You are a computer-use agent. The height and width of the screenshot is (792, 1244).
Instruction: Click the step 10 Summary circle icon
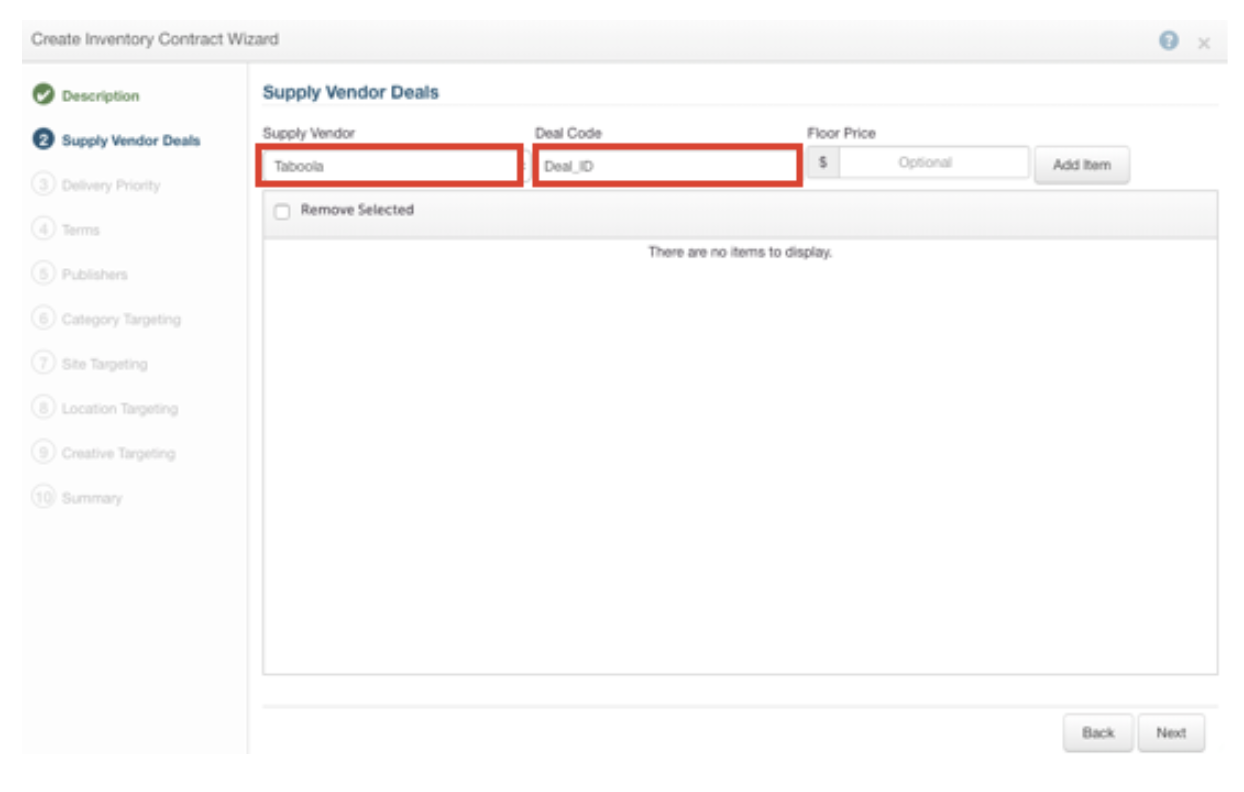pos(42,497)
